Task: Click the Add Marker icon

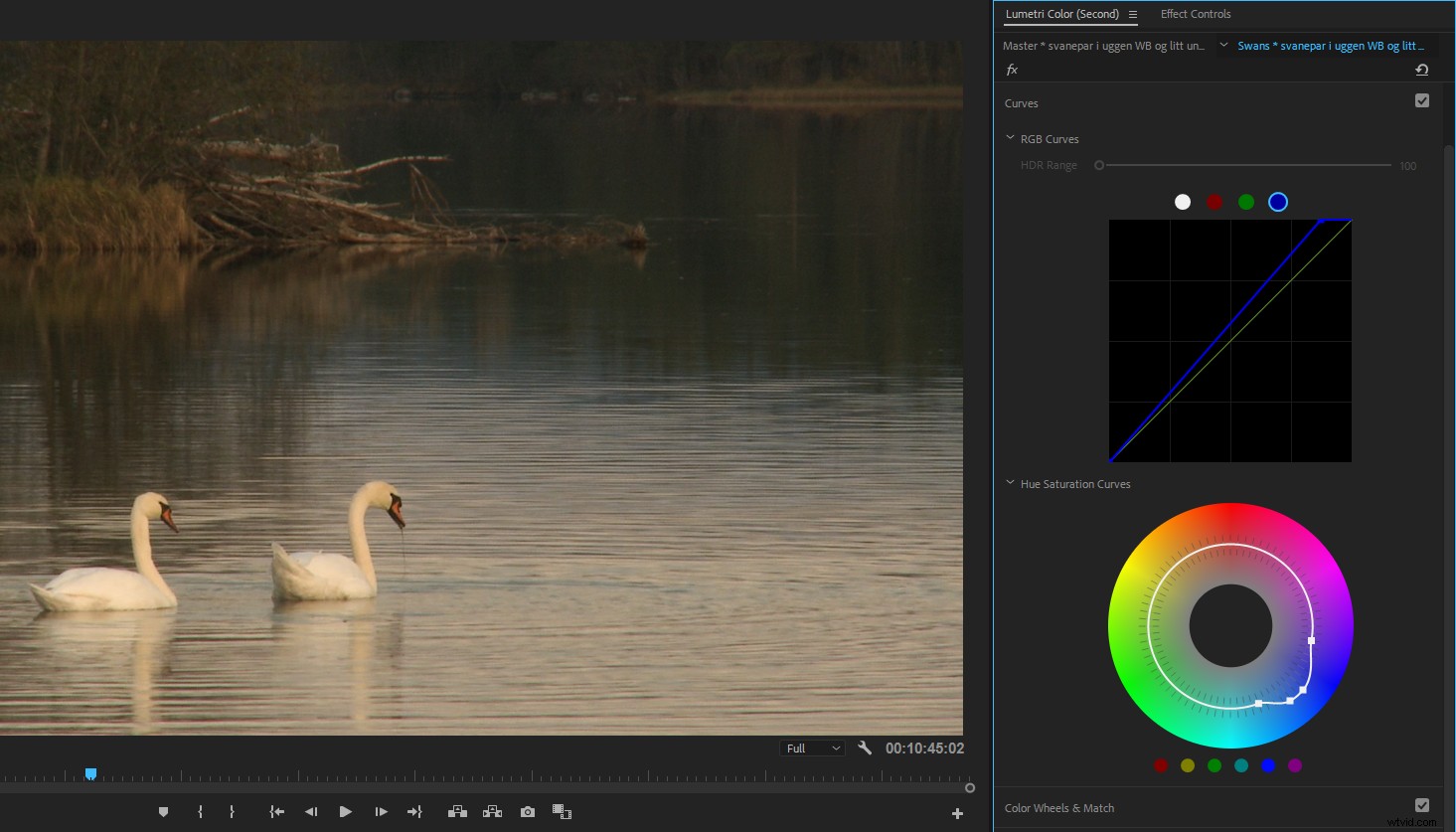Action: pos(163,811)
